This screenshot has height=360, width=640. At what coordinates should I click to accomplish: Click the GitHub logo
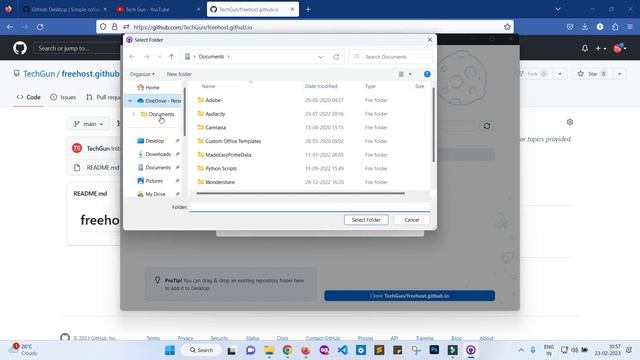pyautogui.click(x=20, y=48)
